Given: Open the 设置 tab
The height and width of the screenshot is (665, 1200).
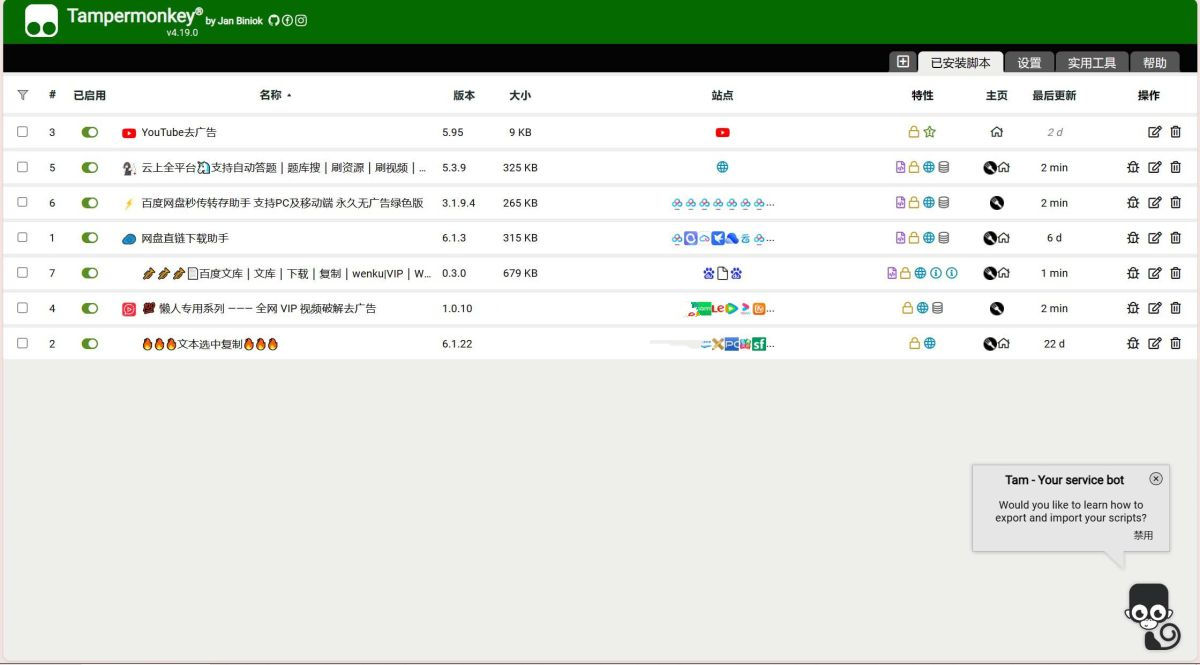Looking at the screenshot, I should [x=1029, y=62].
